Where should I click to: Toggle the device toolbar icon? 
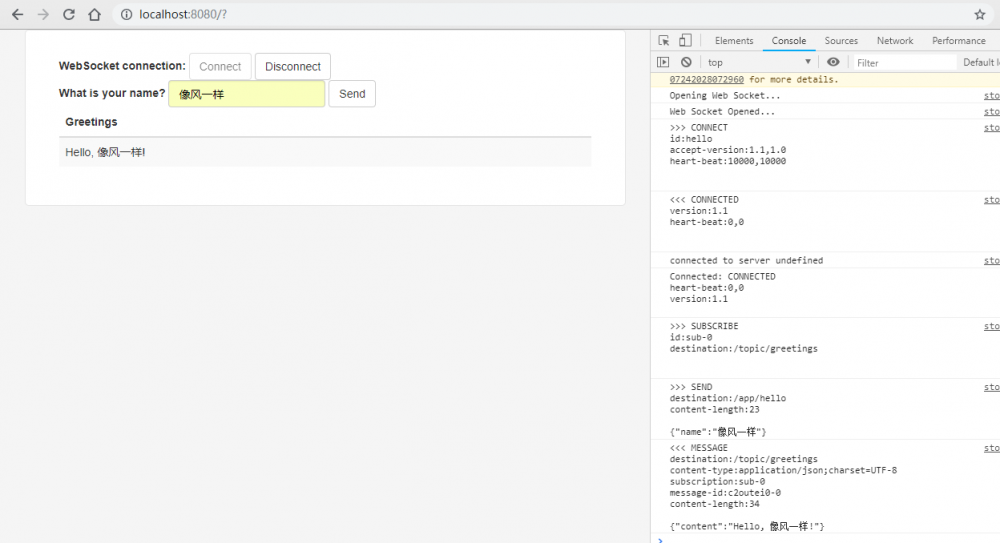click(685, 41)
